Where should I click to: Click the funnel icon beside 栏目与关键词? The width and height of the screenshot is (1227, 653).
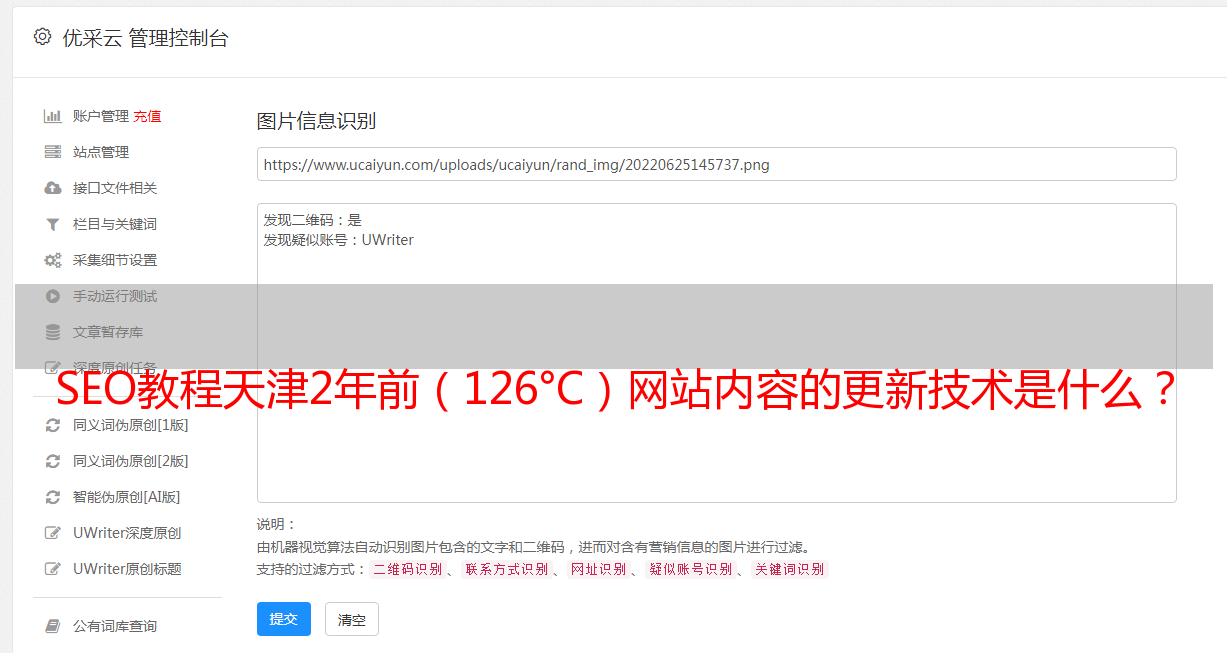[53, 224]
